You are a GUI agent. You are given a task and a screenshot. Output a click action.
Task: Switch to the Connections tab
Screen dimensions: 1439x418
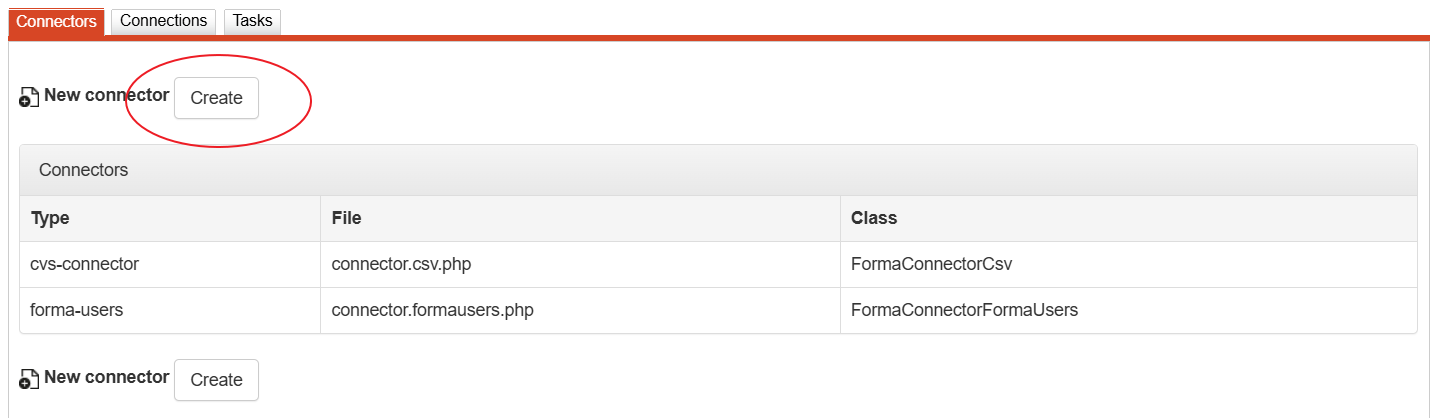tap(163, 21)
